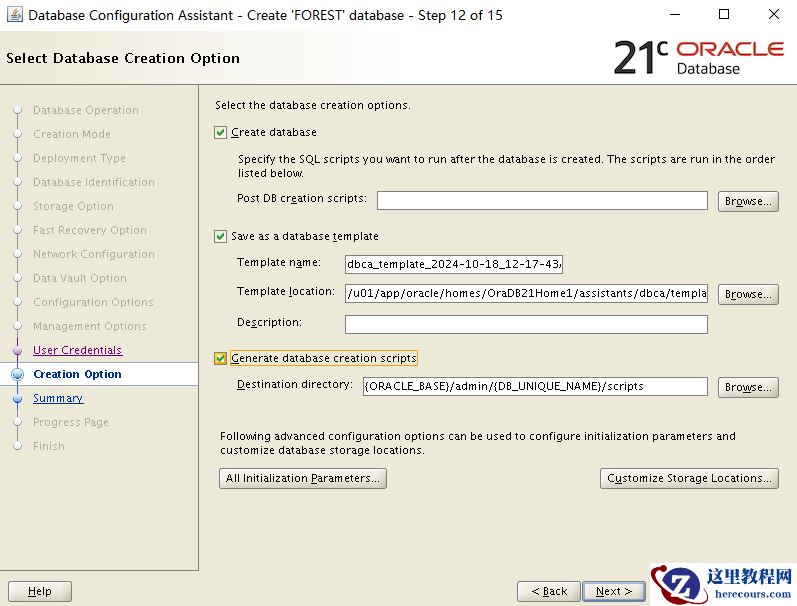Click the Data Vault Option step label
Screen dimensions: 797x606
coord(80,278)
